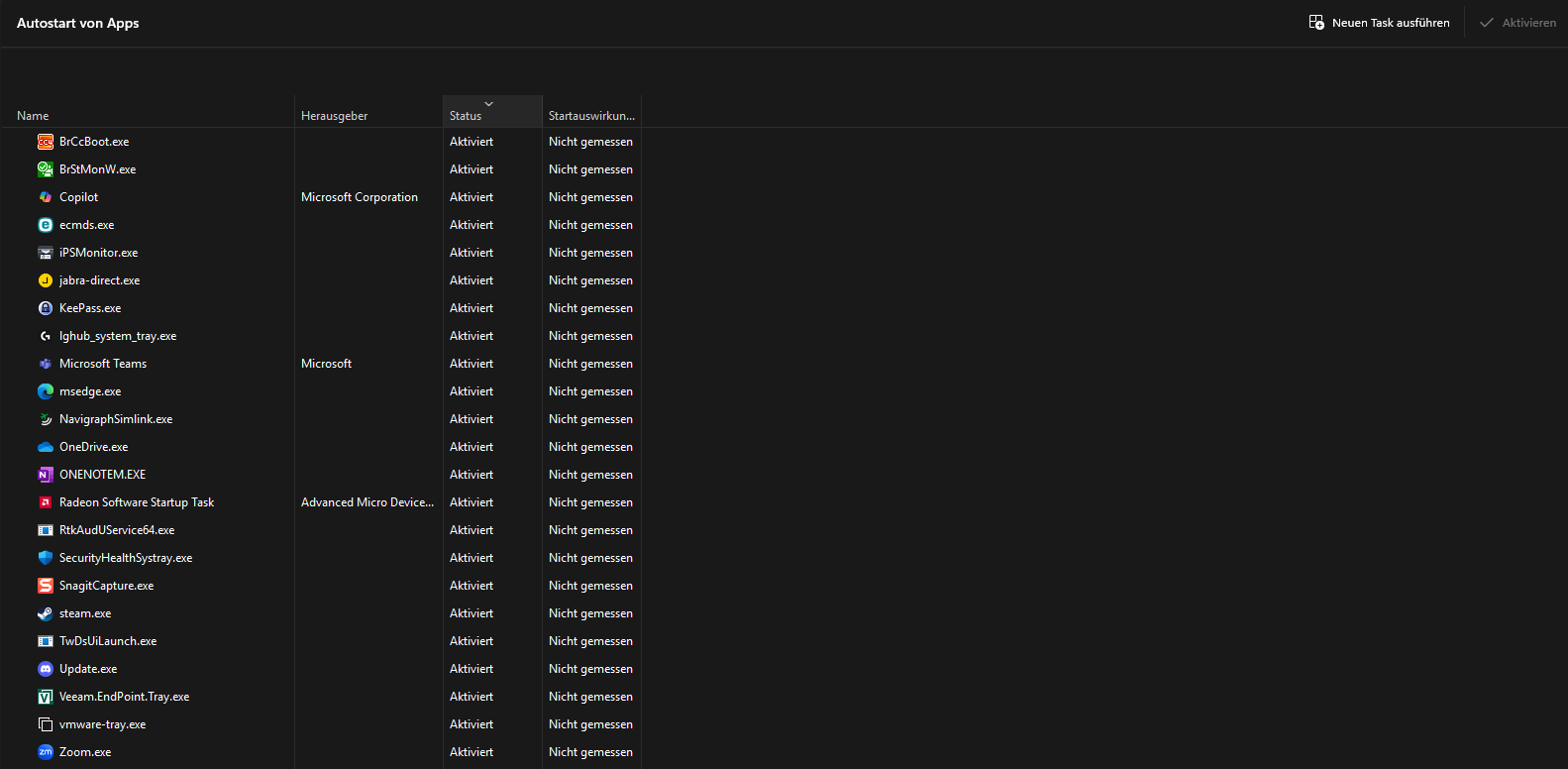Click the KeePass.exe lock icon

coord(46,308)
